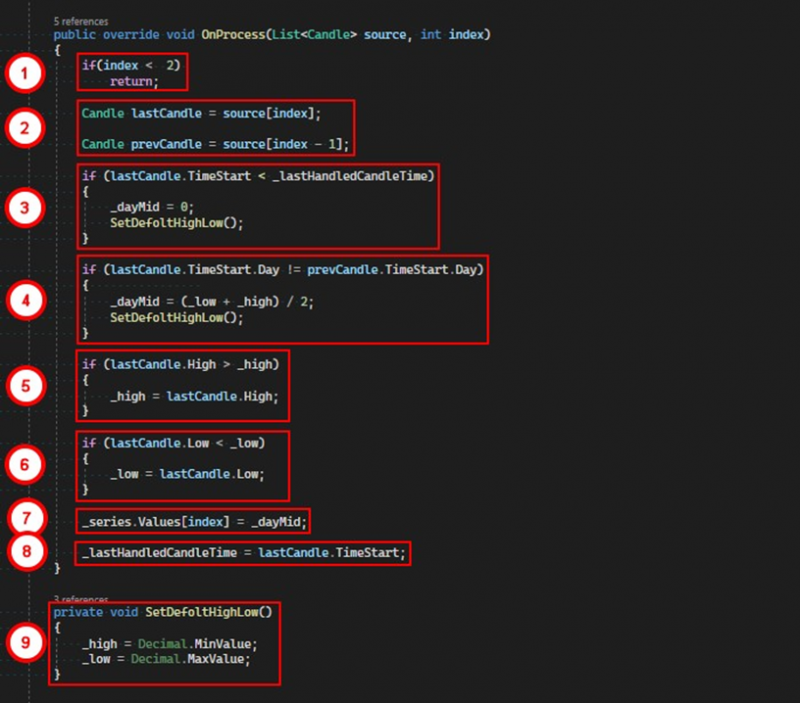Select the List<Candle> parameter type
This screenshot has height=703, width=800.
tap(314, 35)
